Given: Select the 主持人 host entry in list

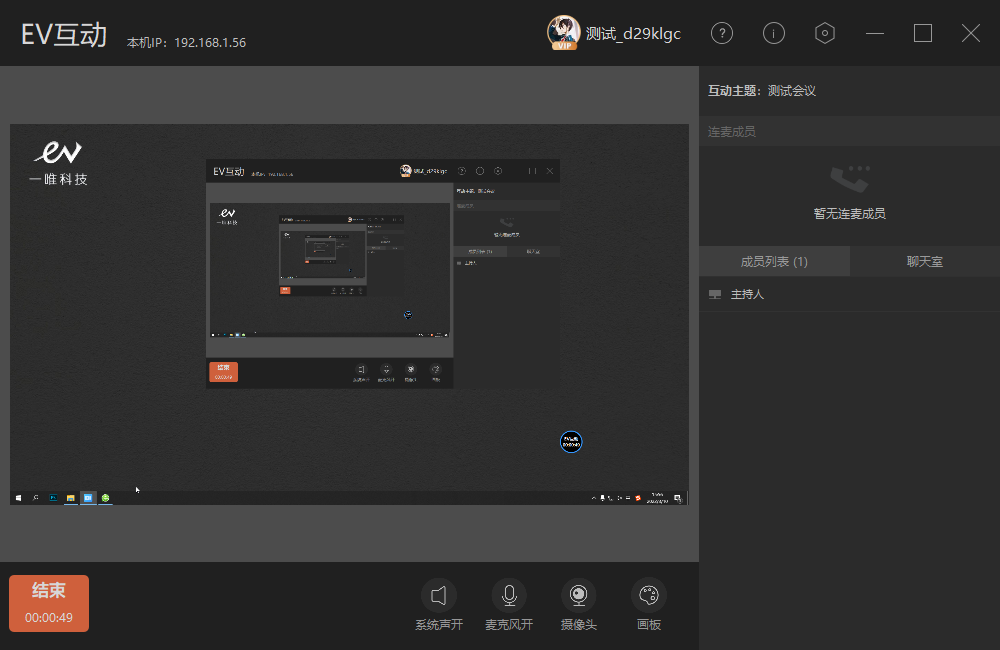Looking at the screenshot, I should [x=747, y=295].
